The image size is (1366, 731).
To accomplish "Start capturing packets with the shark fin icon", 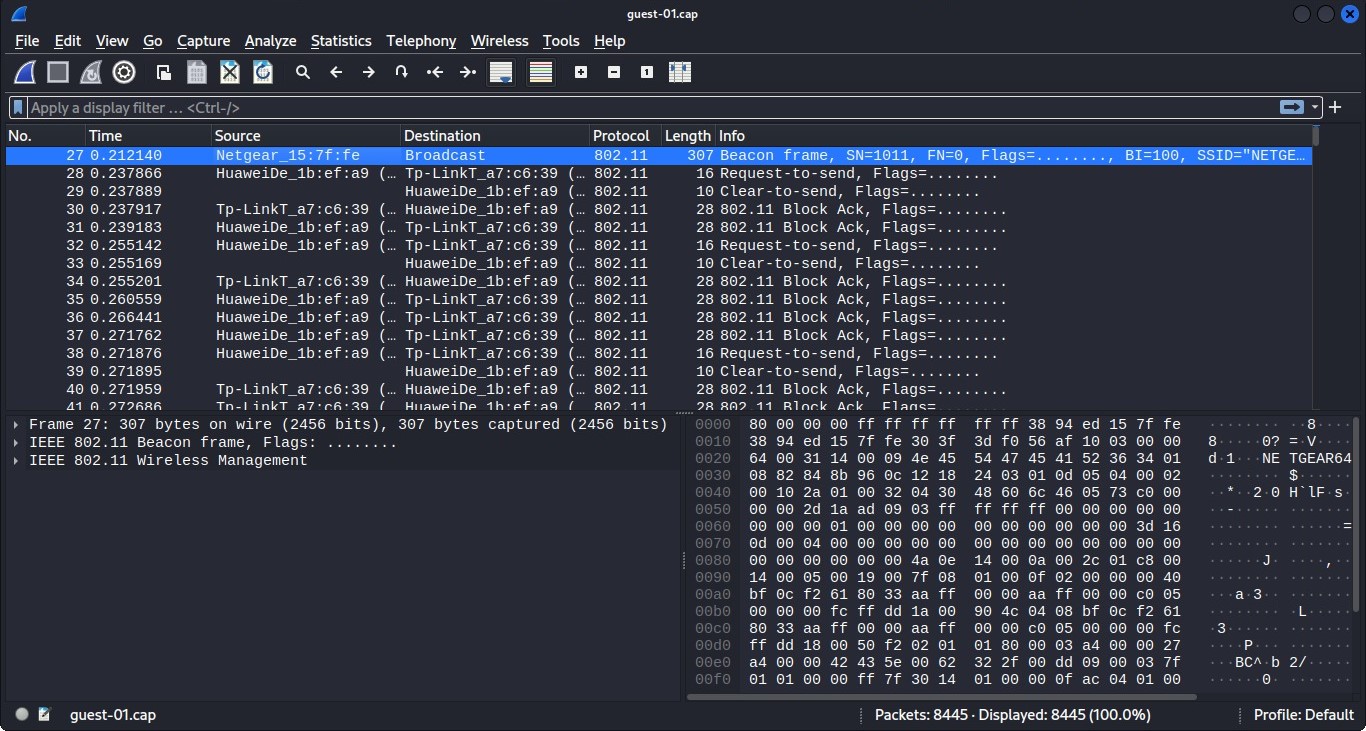I will 25,72.
